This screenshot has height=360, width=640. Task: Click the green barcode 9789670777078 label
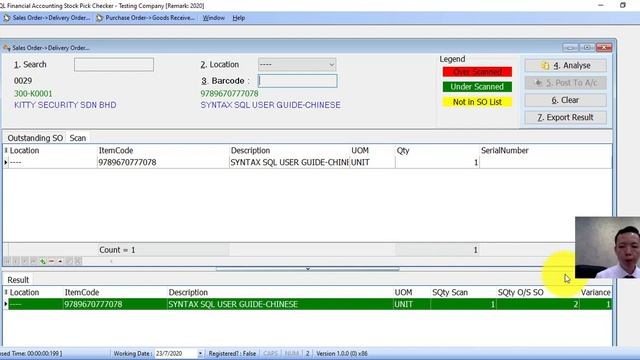coord(229,93)
